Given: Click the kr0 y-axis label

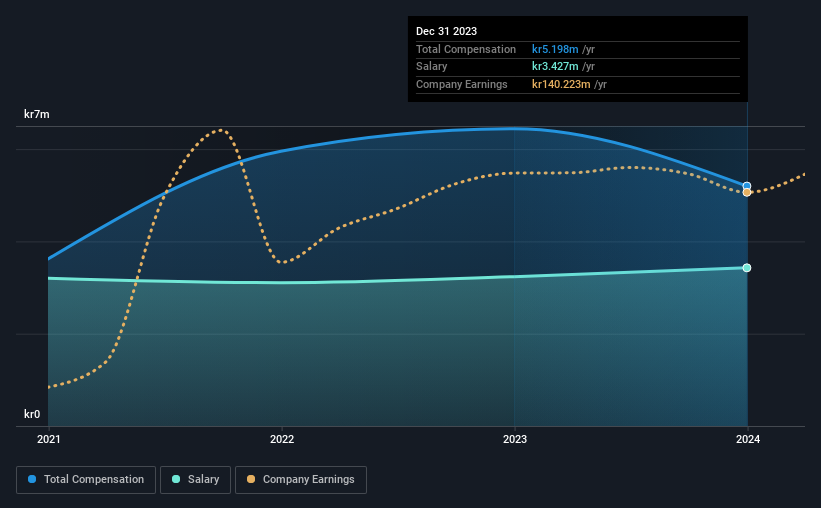Looking at the screenshot, I should coord(32,414).
